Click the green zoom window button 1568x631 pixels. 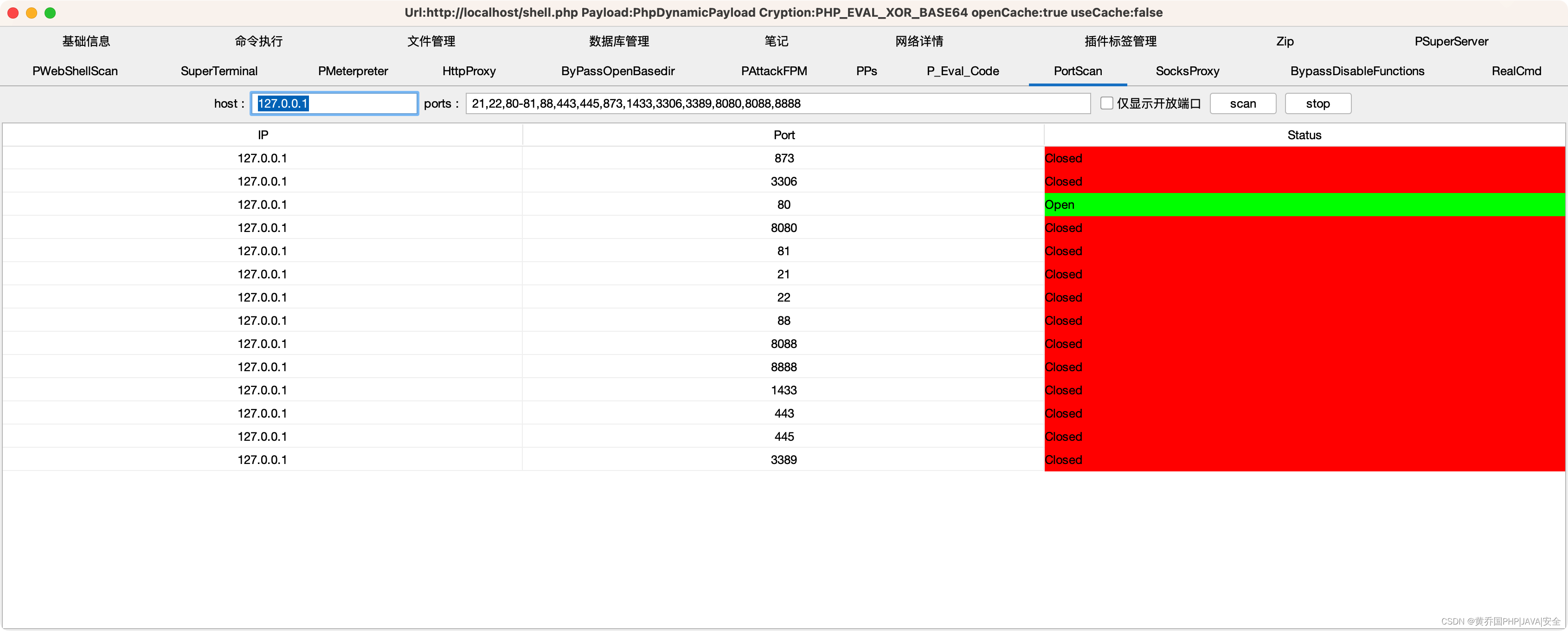coord(51,13)
